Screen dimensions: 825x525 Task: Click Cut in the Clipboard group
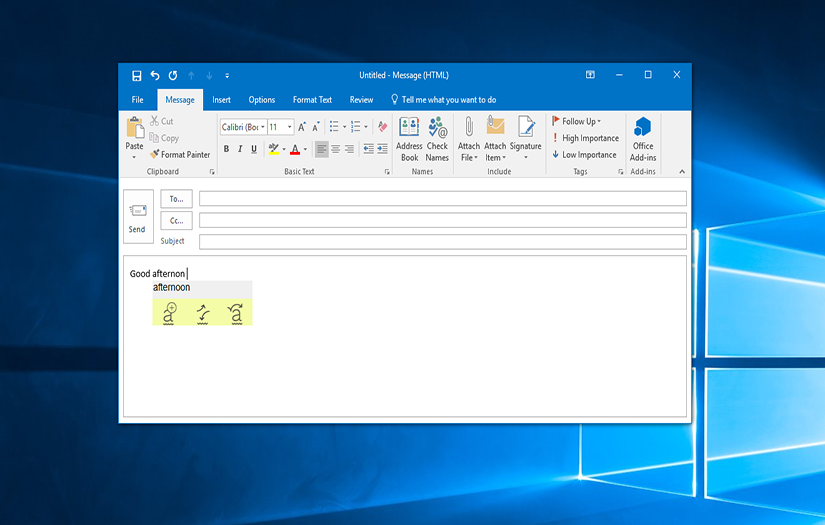pyautogui.click(x=162, y=121)
